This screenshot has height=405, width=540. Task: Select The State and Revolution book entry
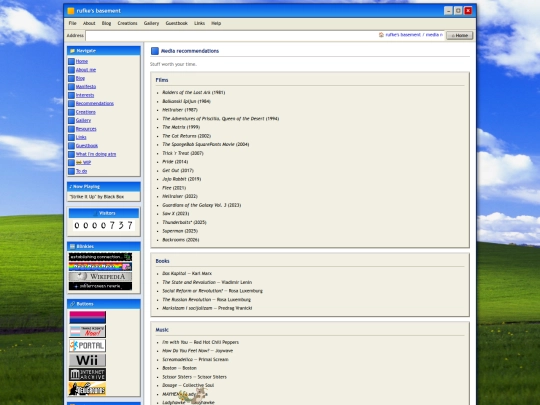[x=207, y=282]
